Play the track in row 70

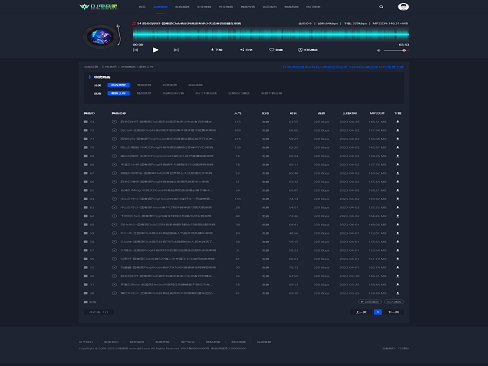[114, 147]
